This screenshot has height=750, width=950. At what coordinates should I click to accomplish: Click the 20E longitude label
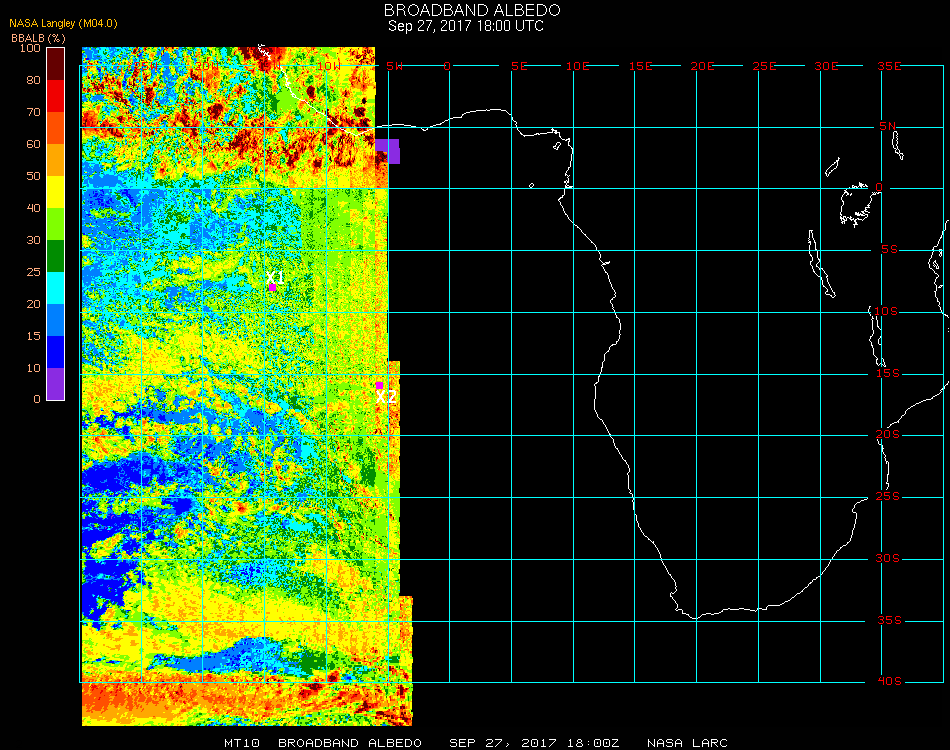tap(702, 66)
